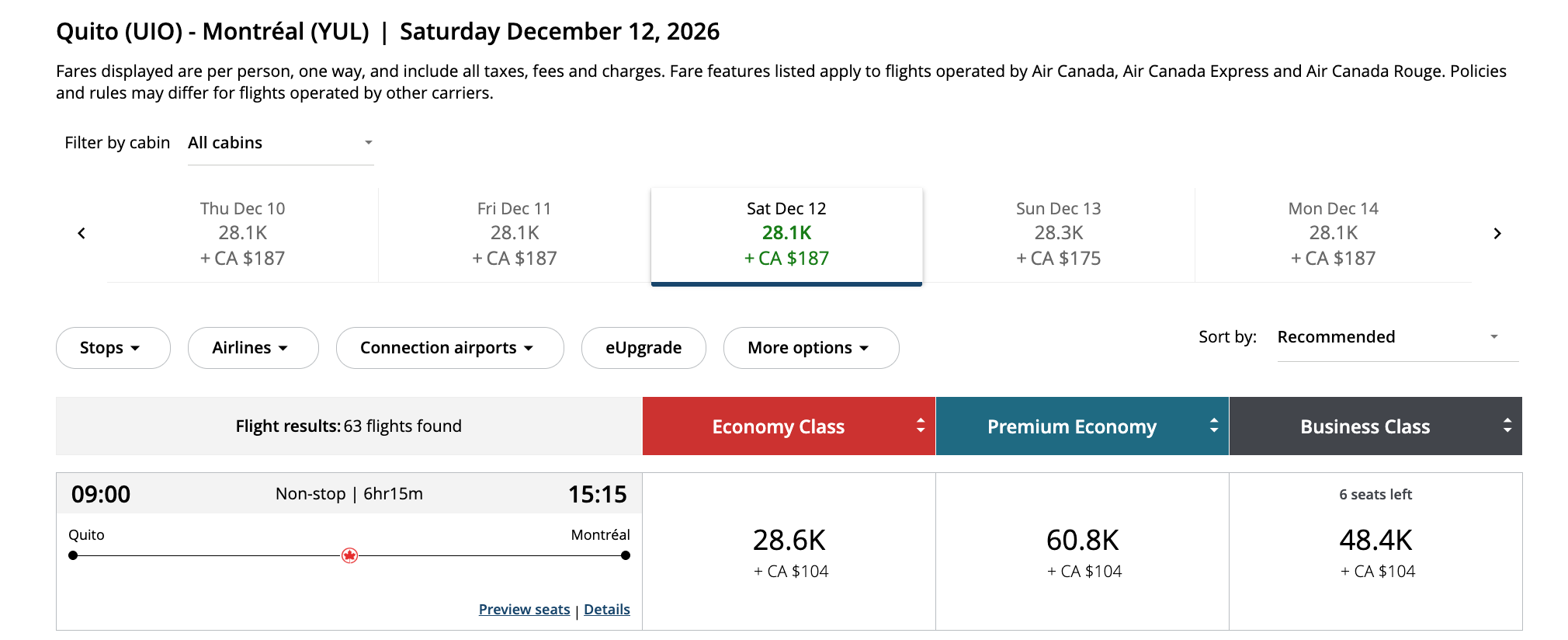Click the Air Canada maple leaf on the flight path
This screenshot has width=1568, height=640.
coord(349,555)
